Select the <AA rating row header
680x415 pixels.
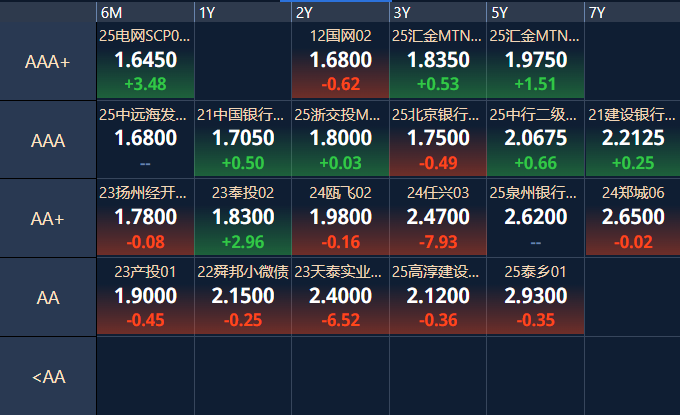click(48, 376)
